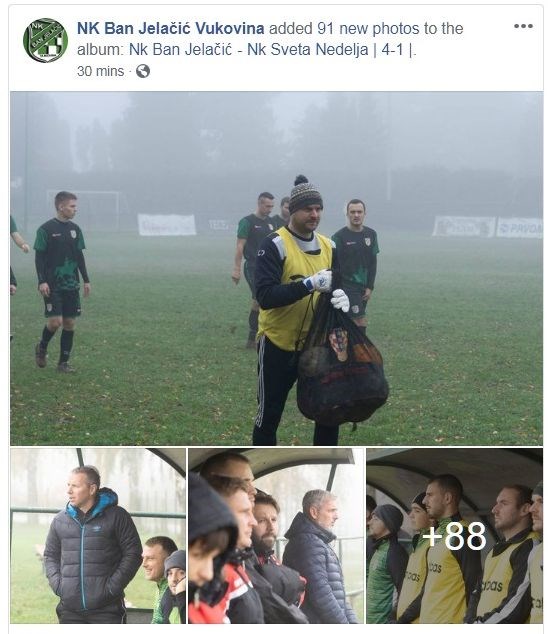Viewport: 550px width, 634px height.
Task: Click the smiling man in green in first thumbnail
Action: 158,574
